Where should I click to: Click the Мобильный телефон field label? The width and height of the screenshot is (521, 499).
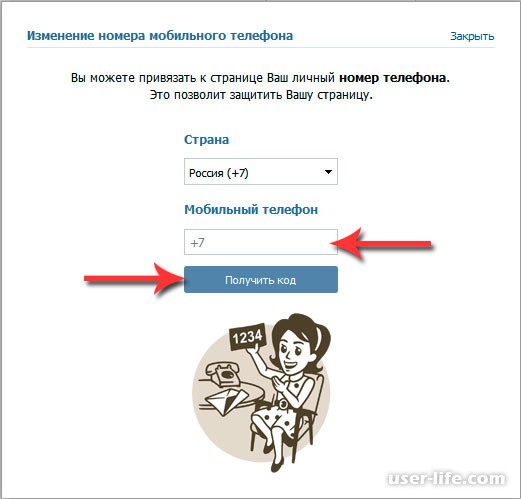(x=251, y=210)
